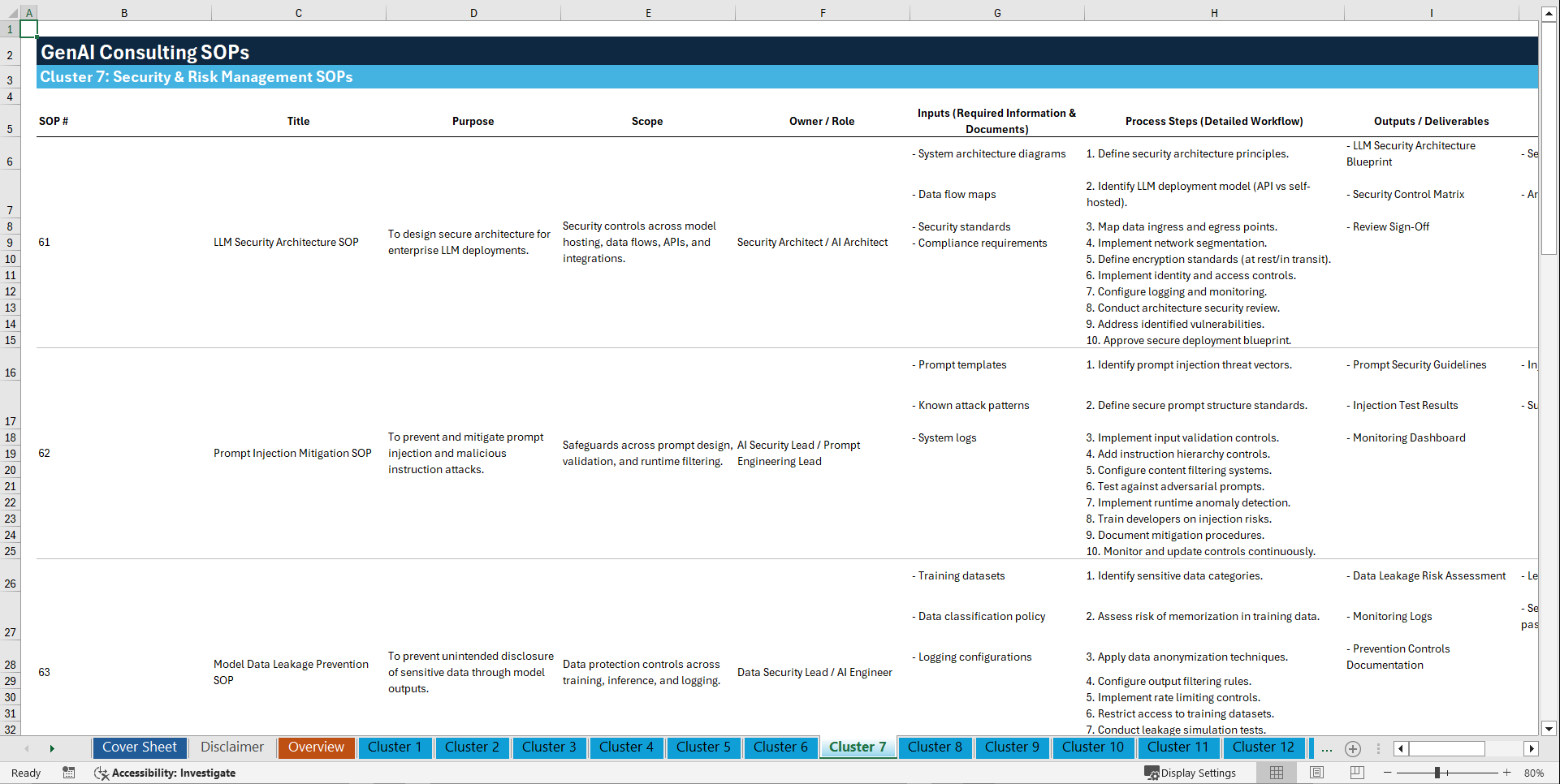1560x784 pixels.
Task: Reveal hidden sheet tabs via the ellipsis
Action: tap(1327, 748)
